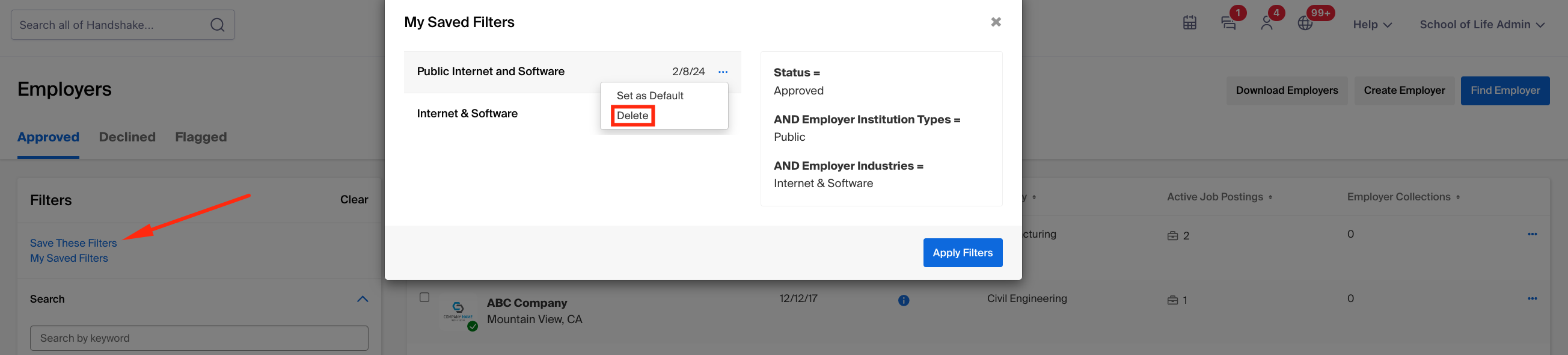This screenshot has width=1568, height=355.
Task: Click Download Employers button
Action: (1286, 91)
